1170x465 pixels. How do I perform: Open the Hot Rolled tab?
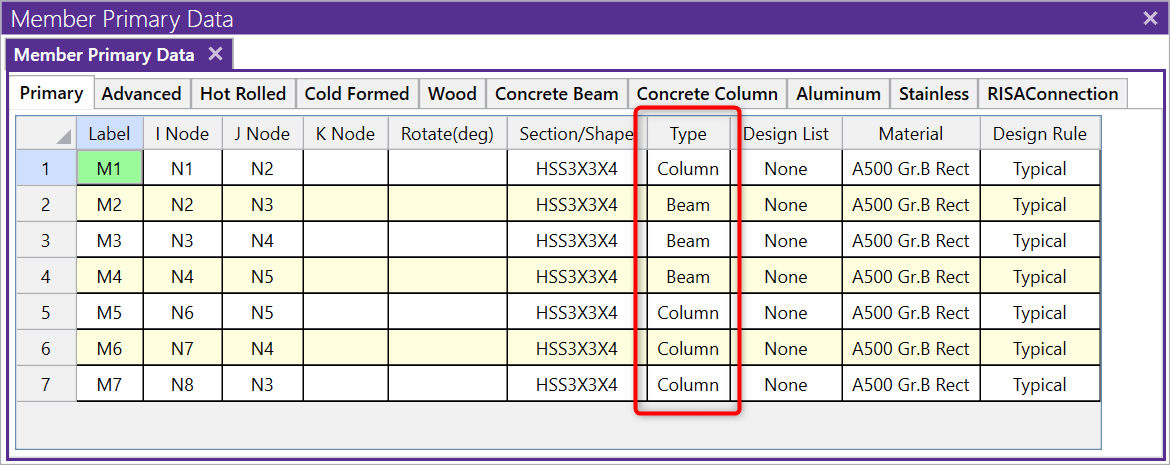point(243,94)
